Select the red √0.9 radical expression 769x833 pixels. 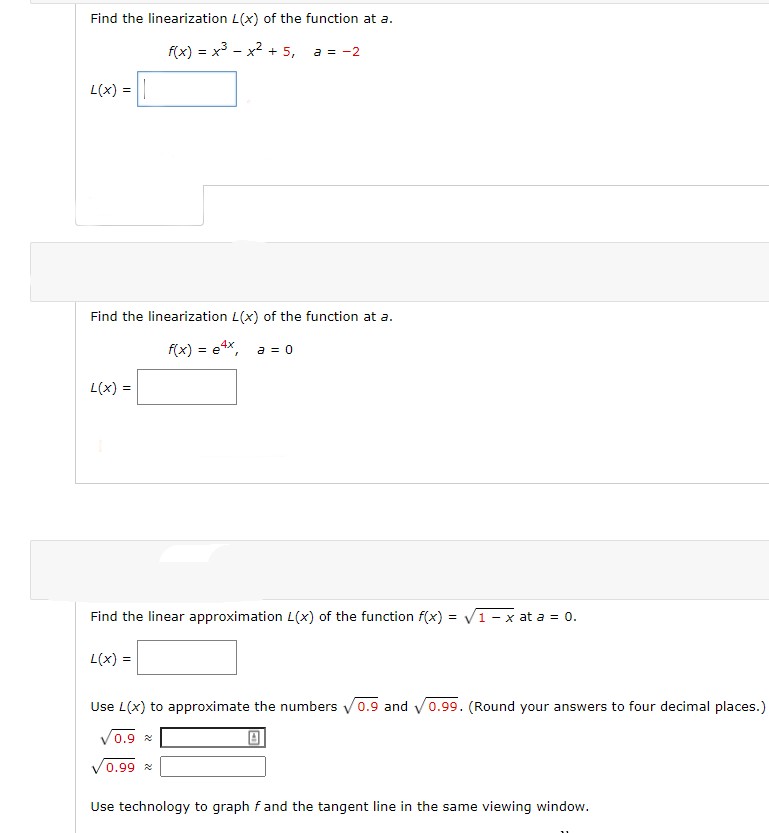tap(120, 738)
